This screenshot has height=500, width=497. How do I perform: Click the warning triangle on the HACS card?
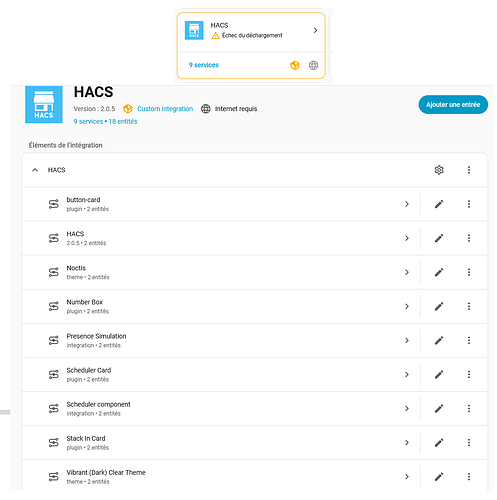pyautogui.click(x=215, y=36)
